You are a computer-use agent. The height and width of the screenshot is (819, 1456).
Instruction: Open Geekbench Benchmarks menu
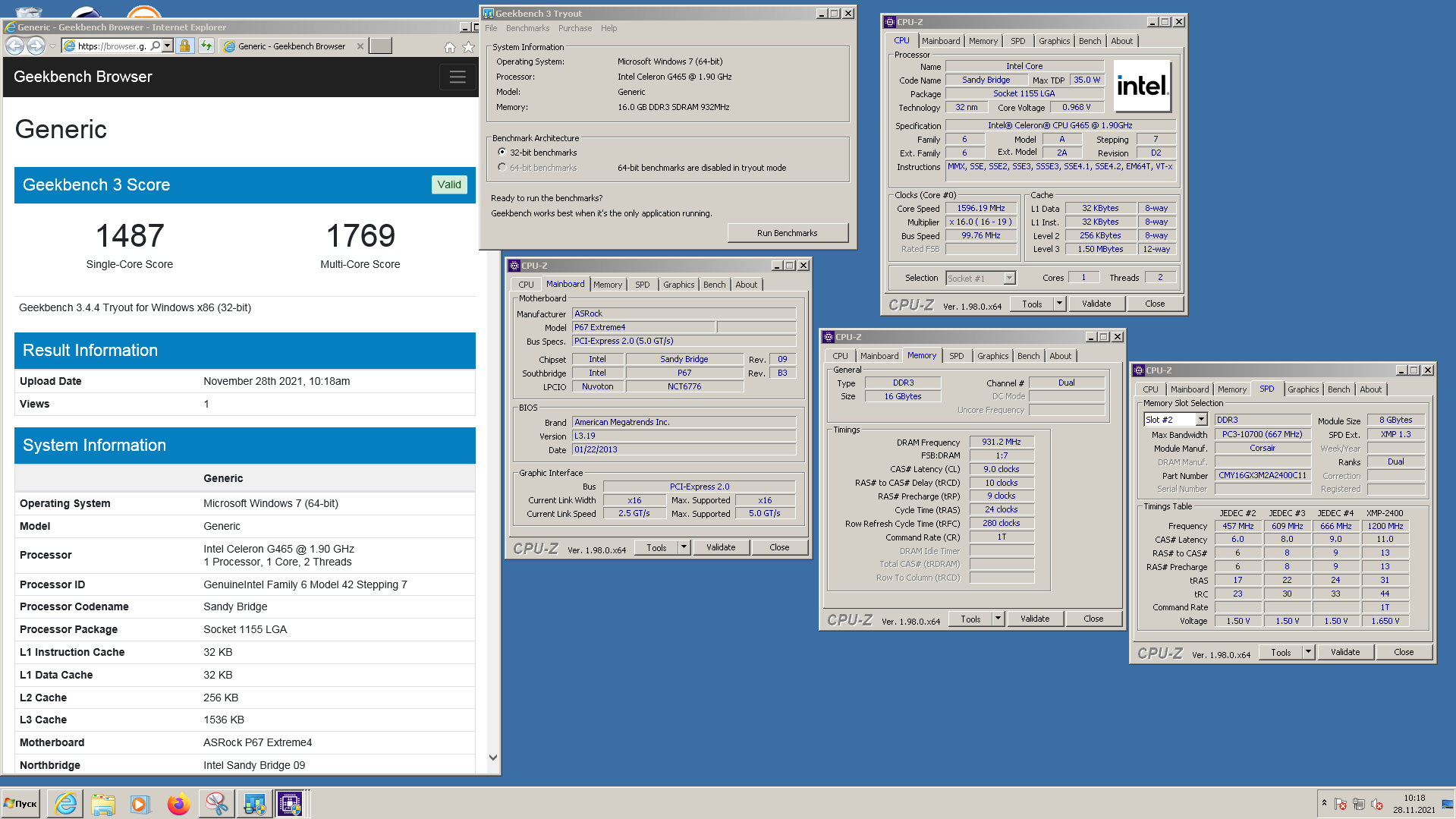(527, 28)
